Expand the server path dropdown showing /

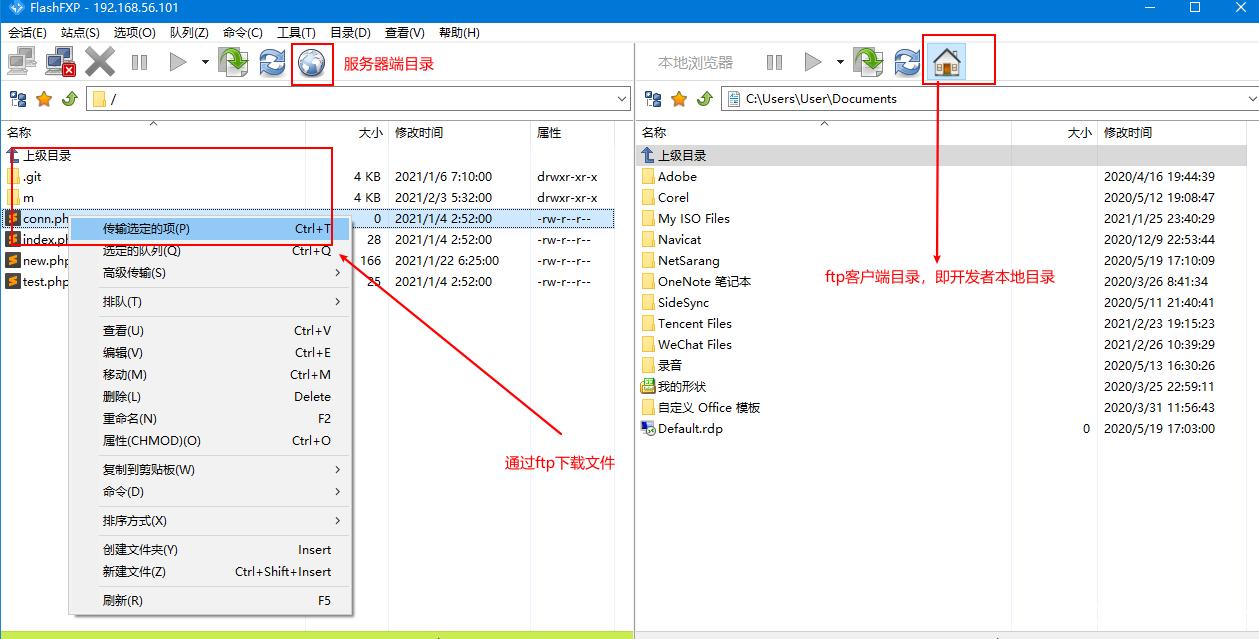tap(621, 99)
